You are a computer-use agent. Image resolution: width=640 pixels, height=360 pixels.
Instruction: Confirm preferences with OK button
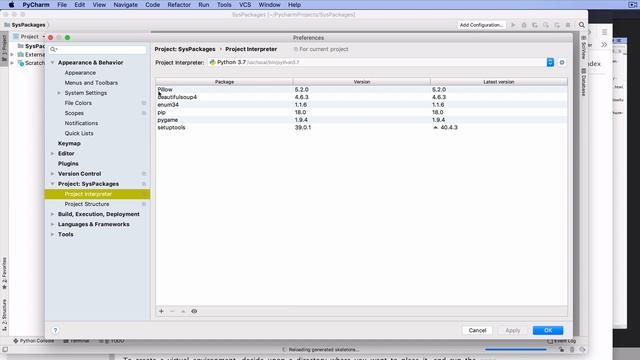548,330
